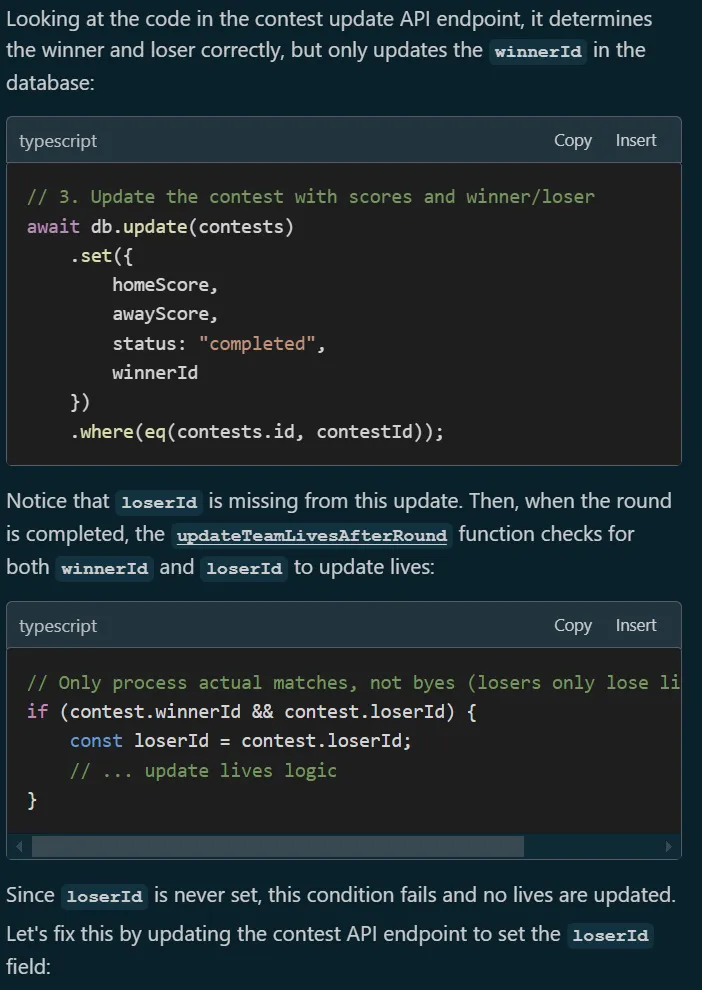Copy the db.update contests code snippet

[x=572, y=141]
